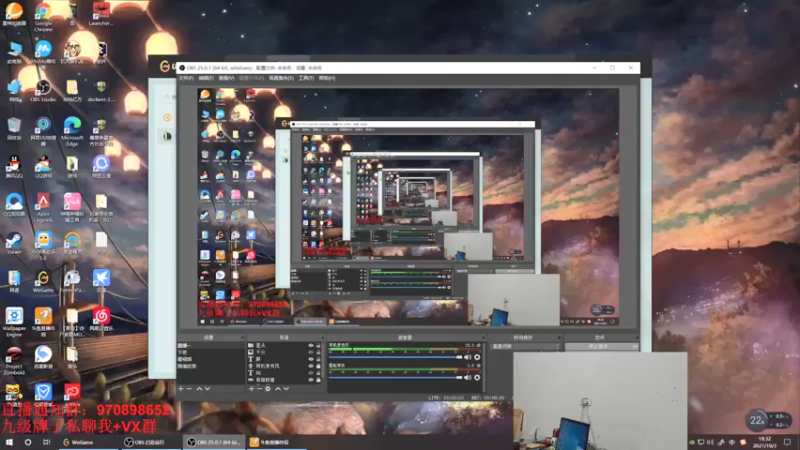Open source properties gear in Sources panel
Image resolution: width=800 pixels, height=450 pixels.
[268, 389]
